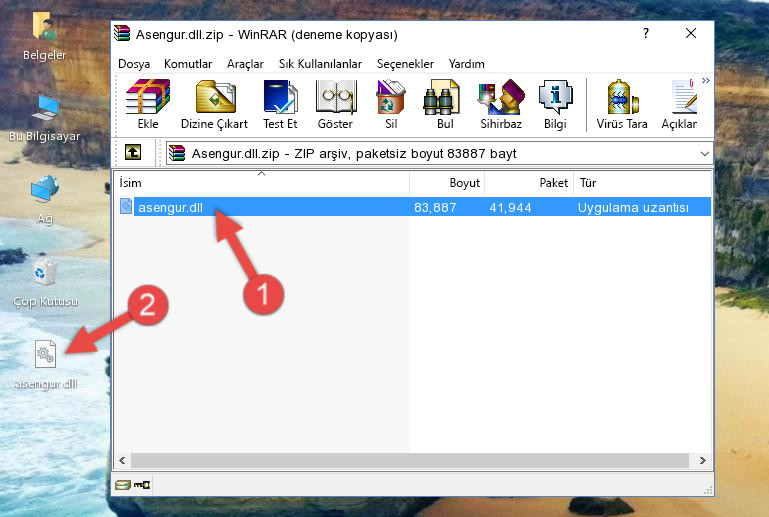
Task: Open the Göster viewer icon
Action: coord(335,104)
